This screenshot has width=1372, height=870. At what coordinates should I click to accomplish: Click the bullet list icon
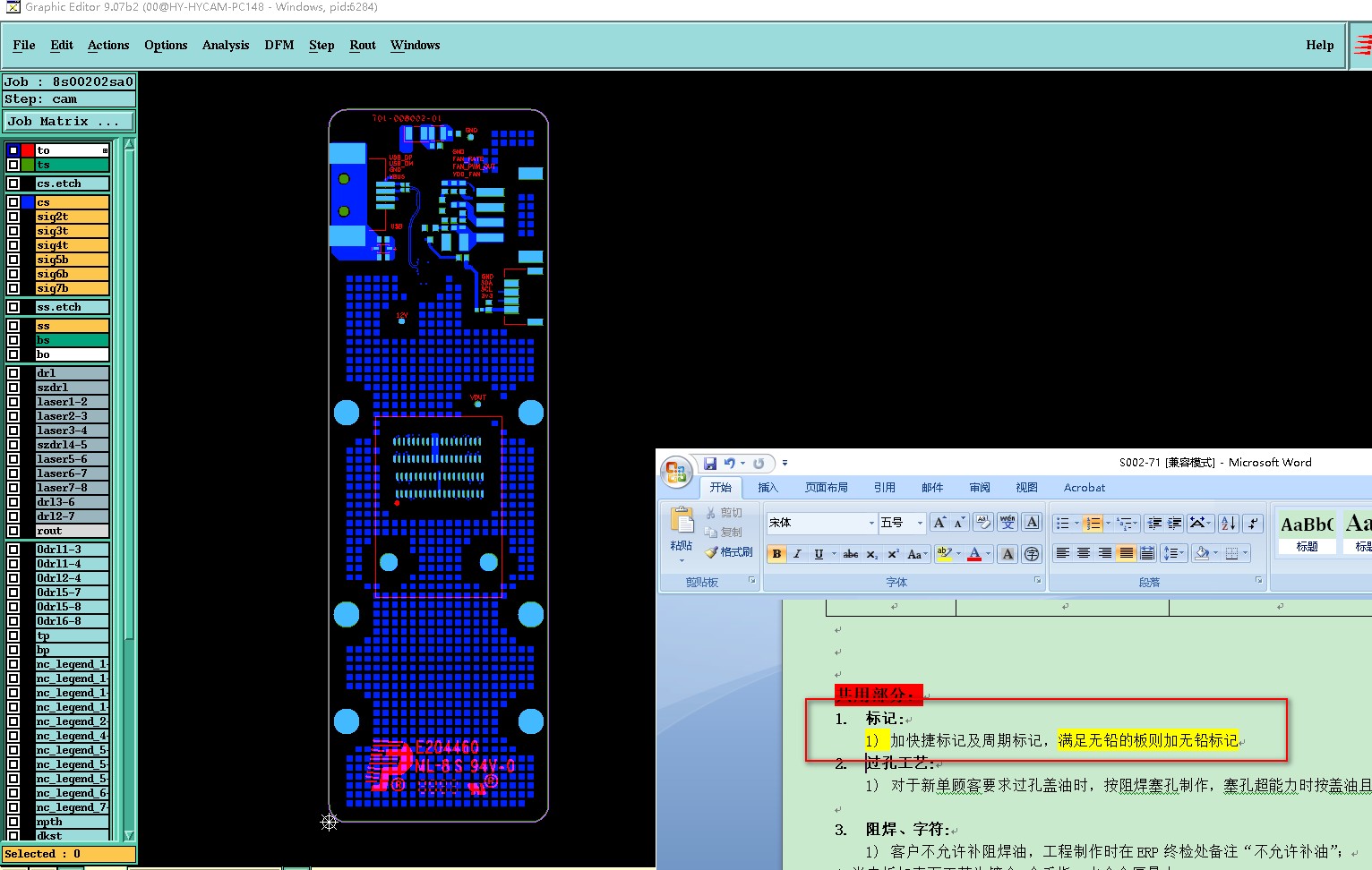click(1062, 523)
